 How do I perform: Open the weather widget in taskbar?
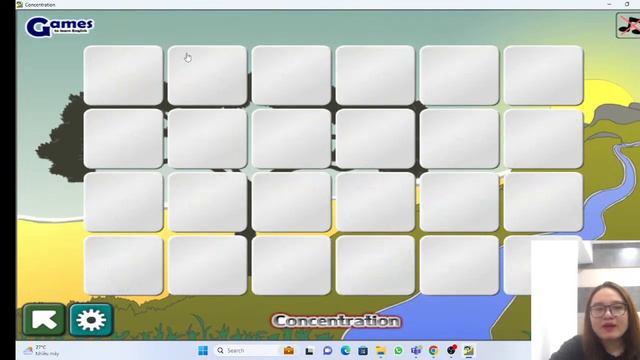pos(41,351)
